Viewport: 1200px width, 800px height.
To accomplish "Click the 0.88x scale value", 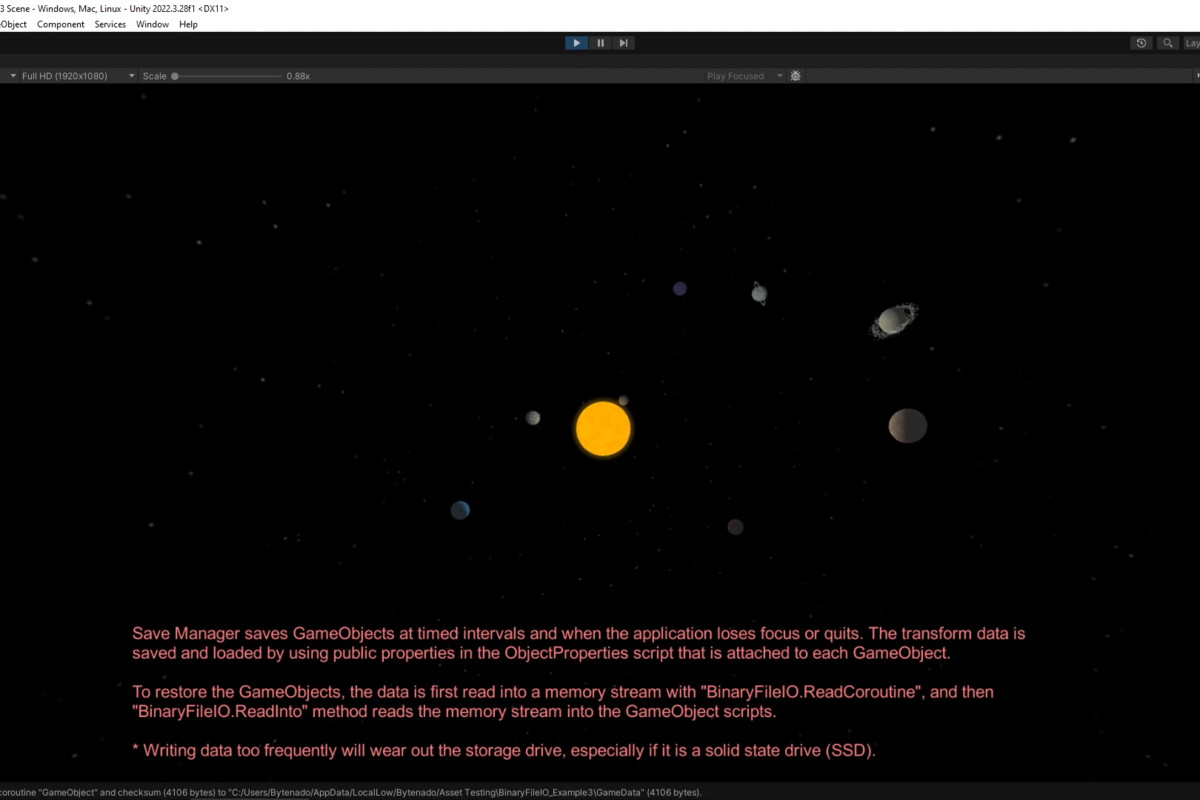I will [298, 76].
